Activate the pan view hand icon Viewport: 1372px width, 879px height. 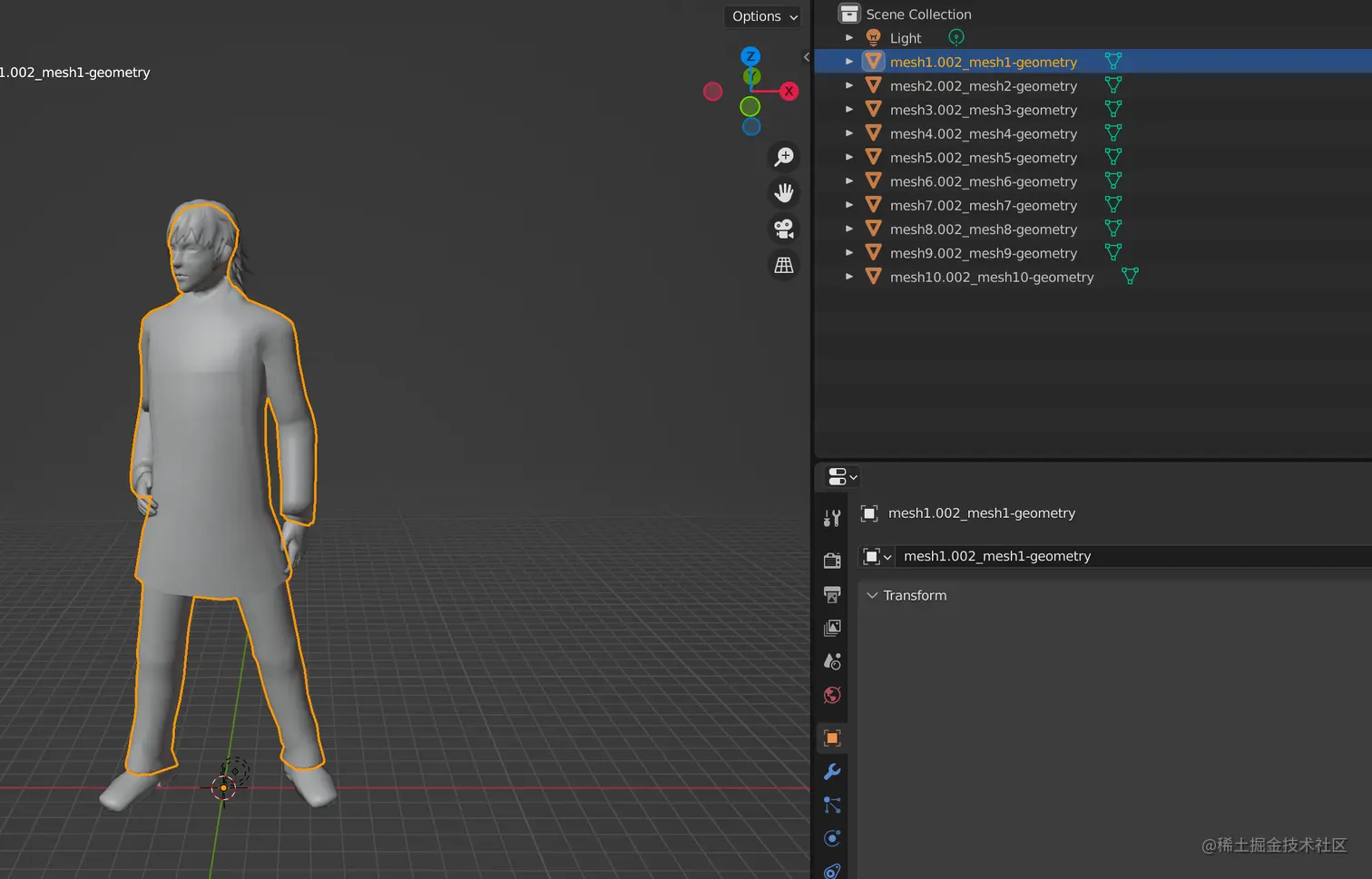[784, 193]
